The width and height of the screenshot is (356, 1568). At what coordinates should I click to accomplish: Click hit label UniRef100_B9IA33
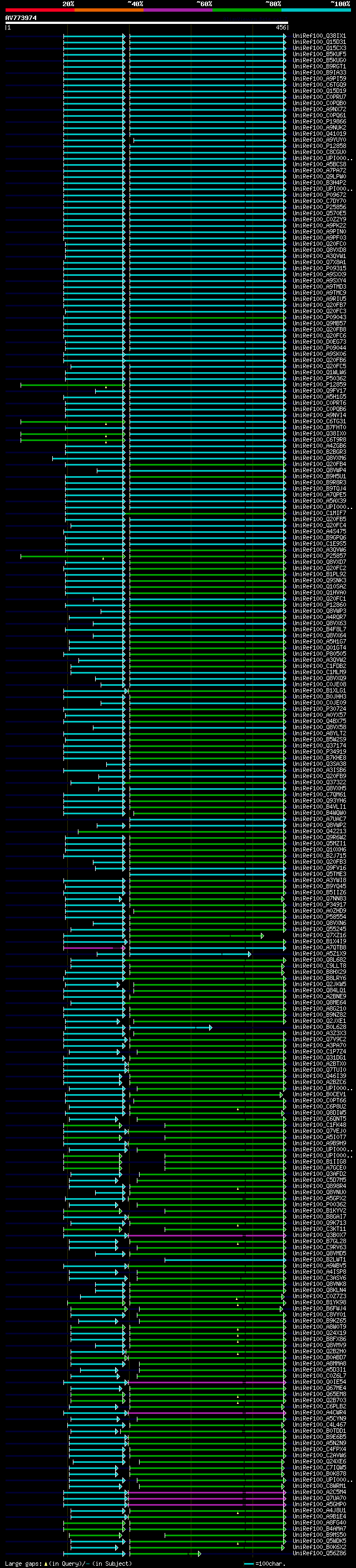[x=319, y=72]
